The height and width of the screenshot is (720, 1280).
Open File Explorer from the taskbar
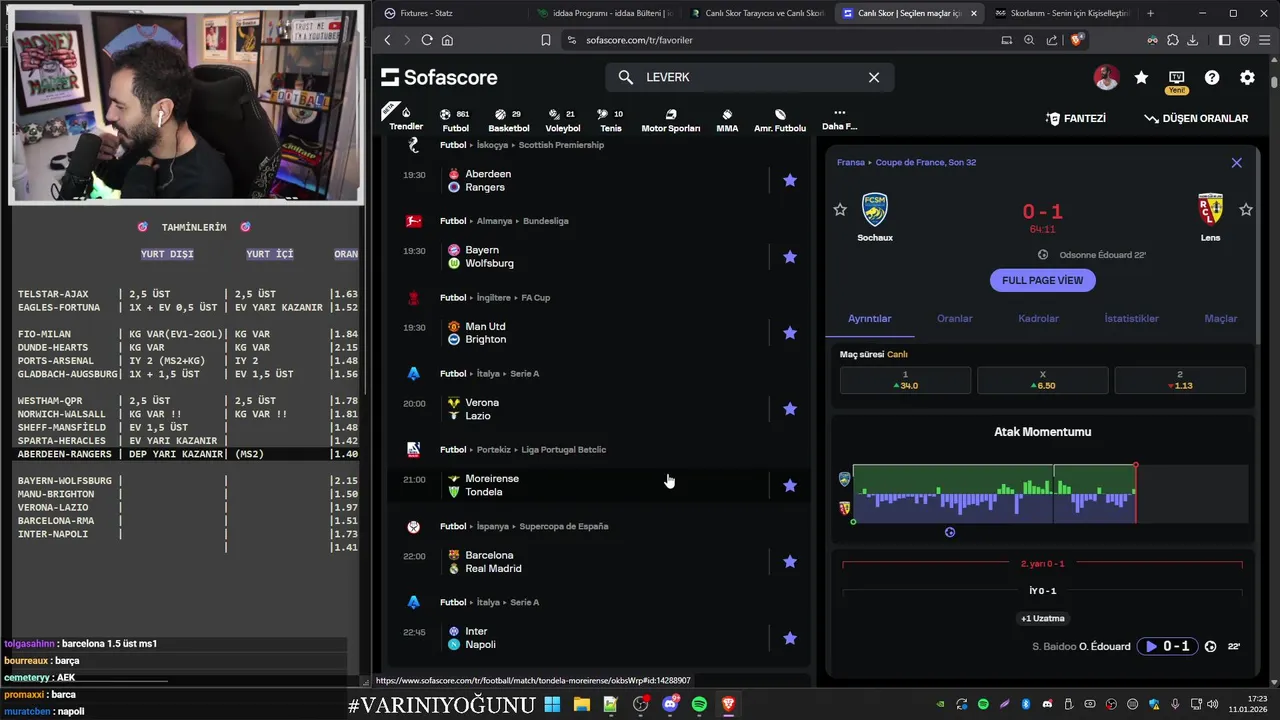click(582, 705)
